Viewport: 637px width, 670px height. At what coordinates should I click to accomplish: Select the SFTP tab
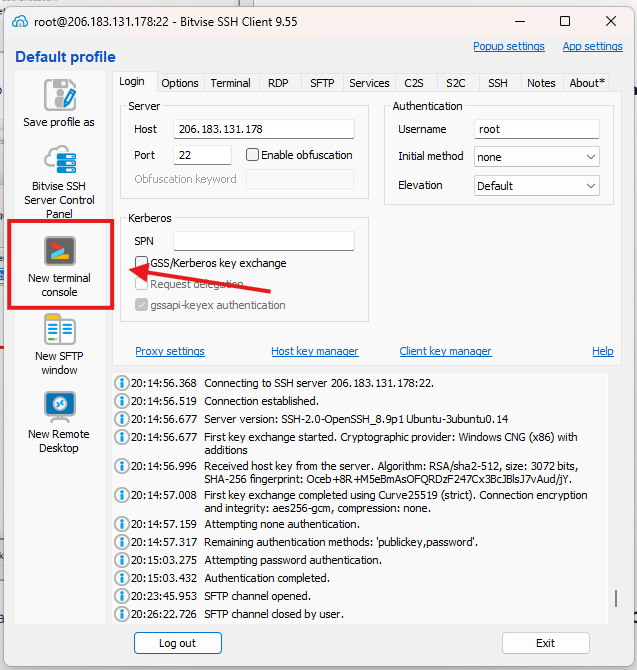coord(322,83)
